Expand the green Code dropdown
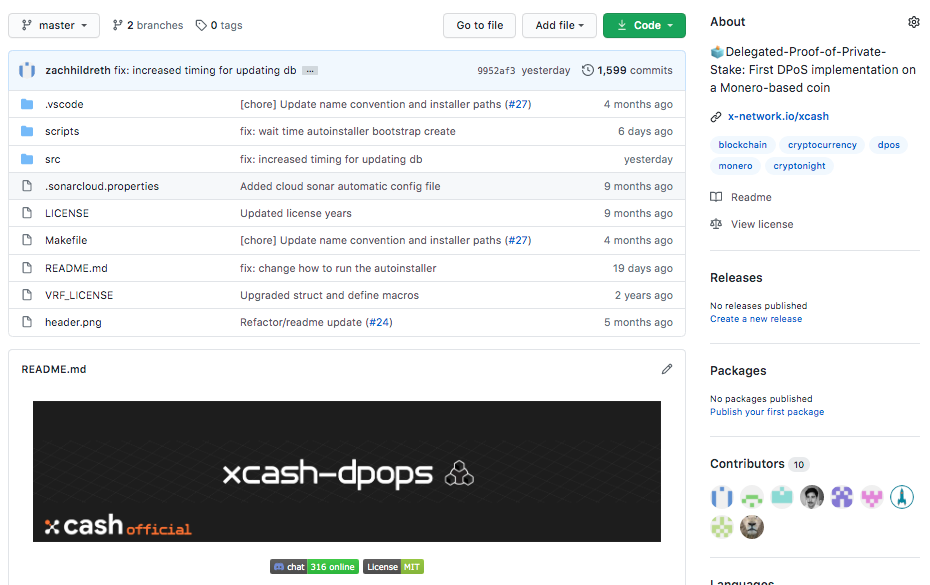This screenshot has height=585, width=930. [x=644, y=26]
